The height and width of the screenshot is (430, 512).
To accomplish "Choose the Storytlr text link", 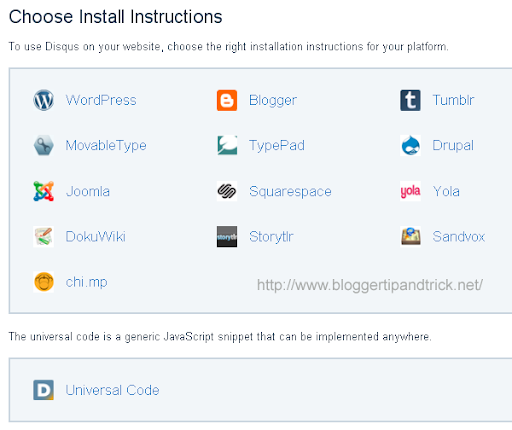I will tap(271, 237).
